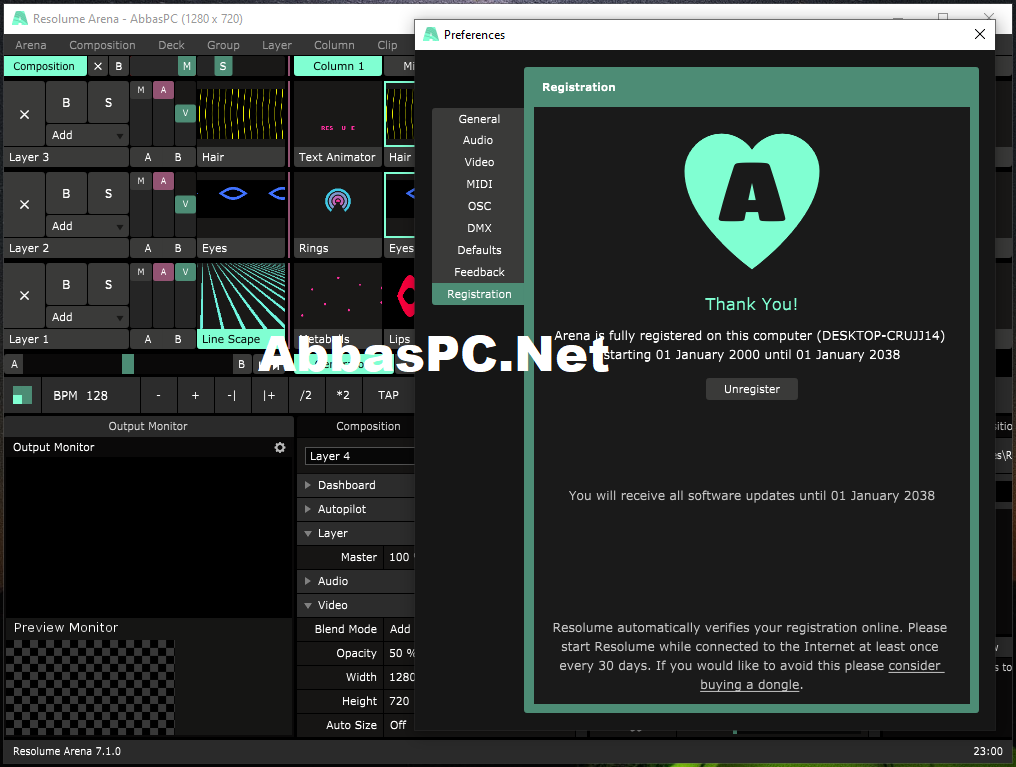The width and height of the screenshot is (1016, 767).
Task: Assign Layer 3 to crossfader A
Action: [x=148, y=157]
